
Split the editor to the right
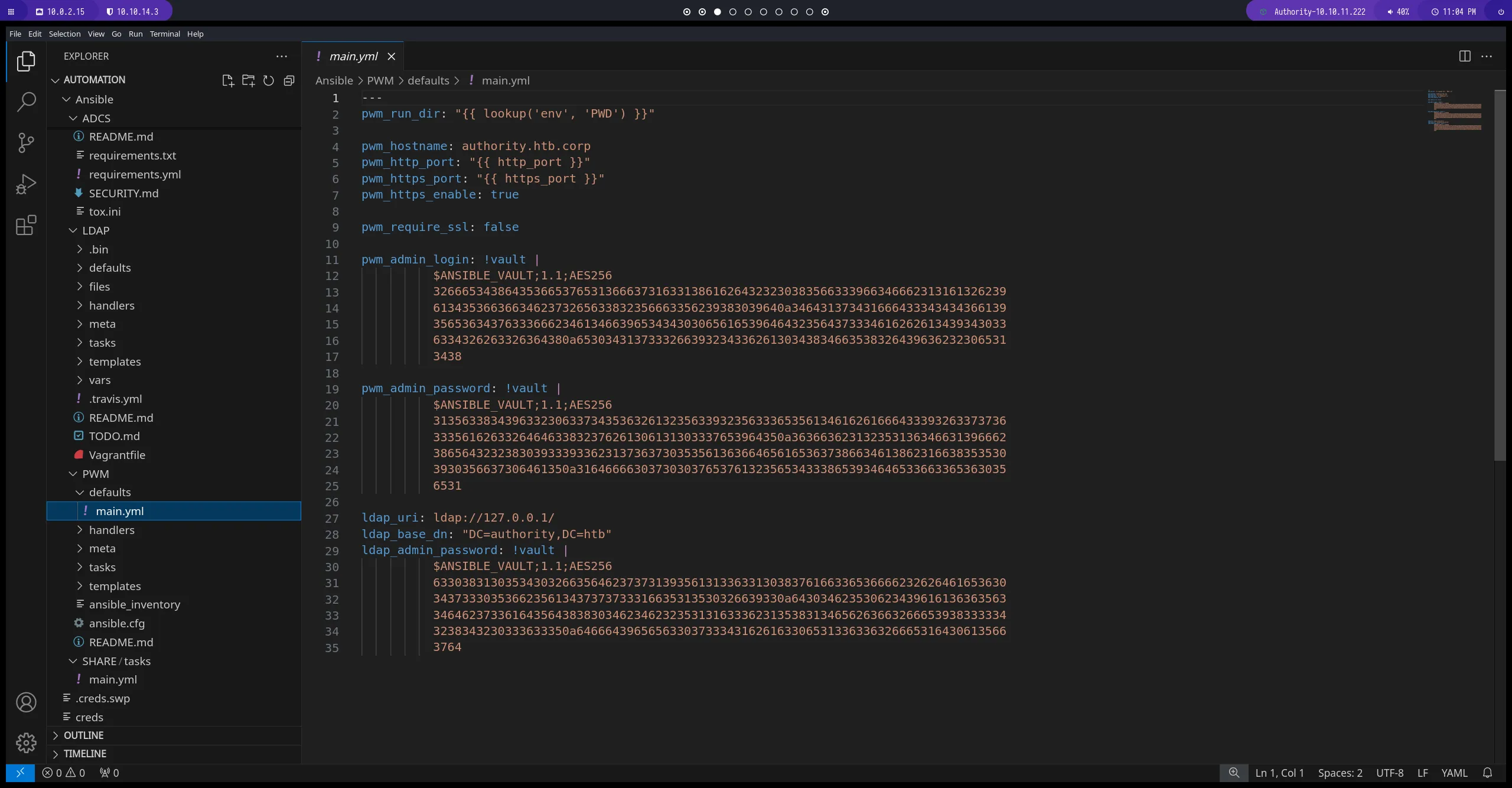point(1465,56)
